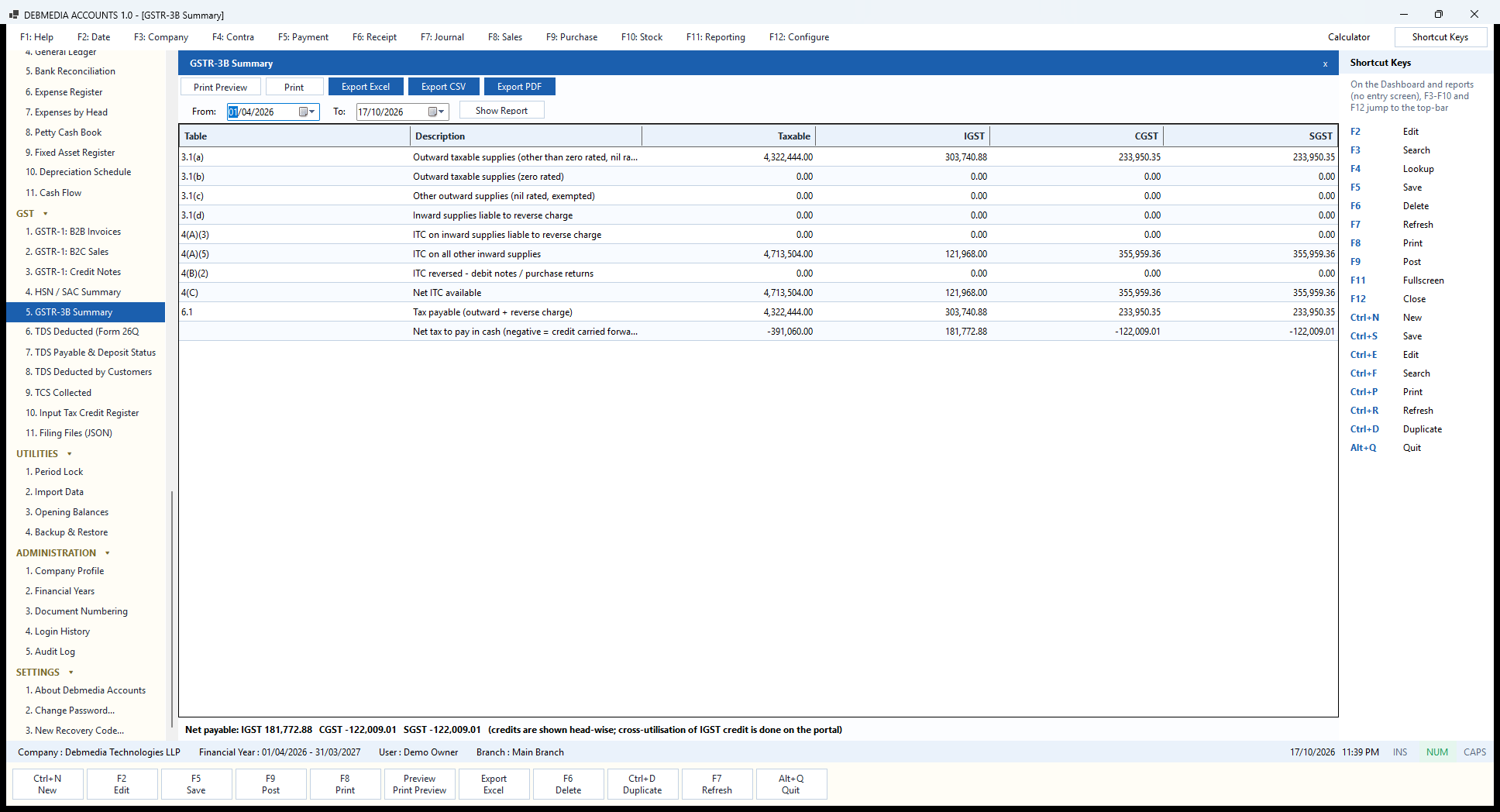Open Change Password... in Settings
The height and width of the screenshot is (812, 1500).
click(x=70, y=710)
